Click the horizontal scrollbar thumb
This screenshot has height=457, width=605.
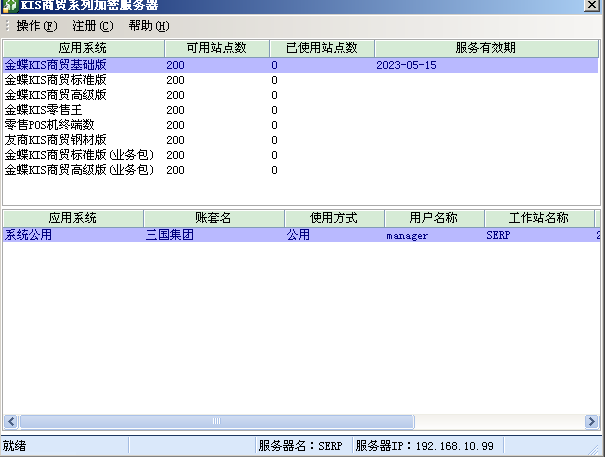click(x=217, y=421)
